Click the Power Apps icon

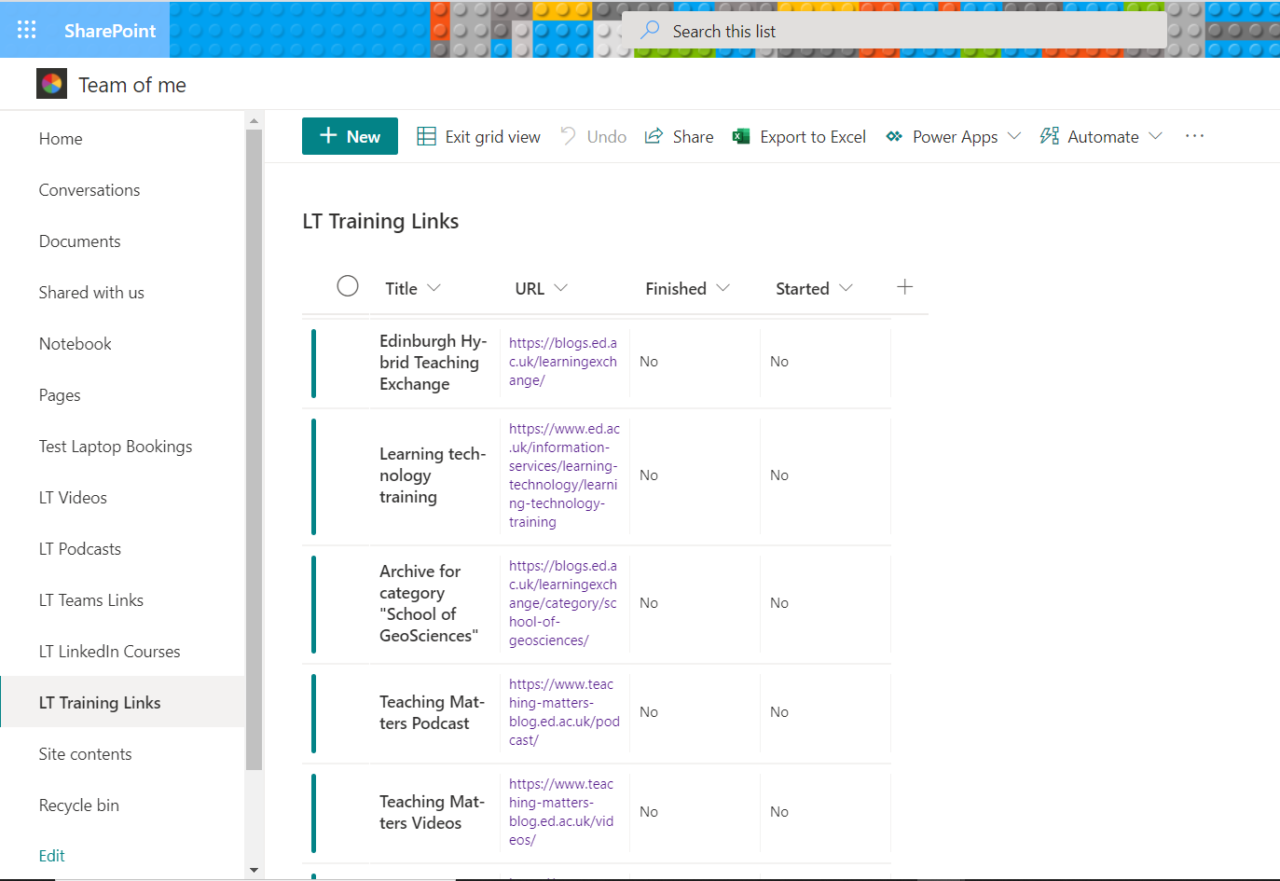[893, 136]
